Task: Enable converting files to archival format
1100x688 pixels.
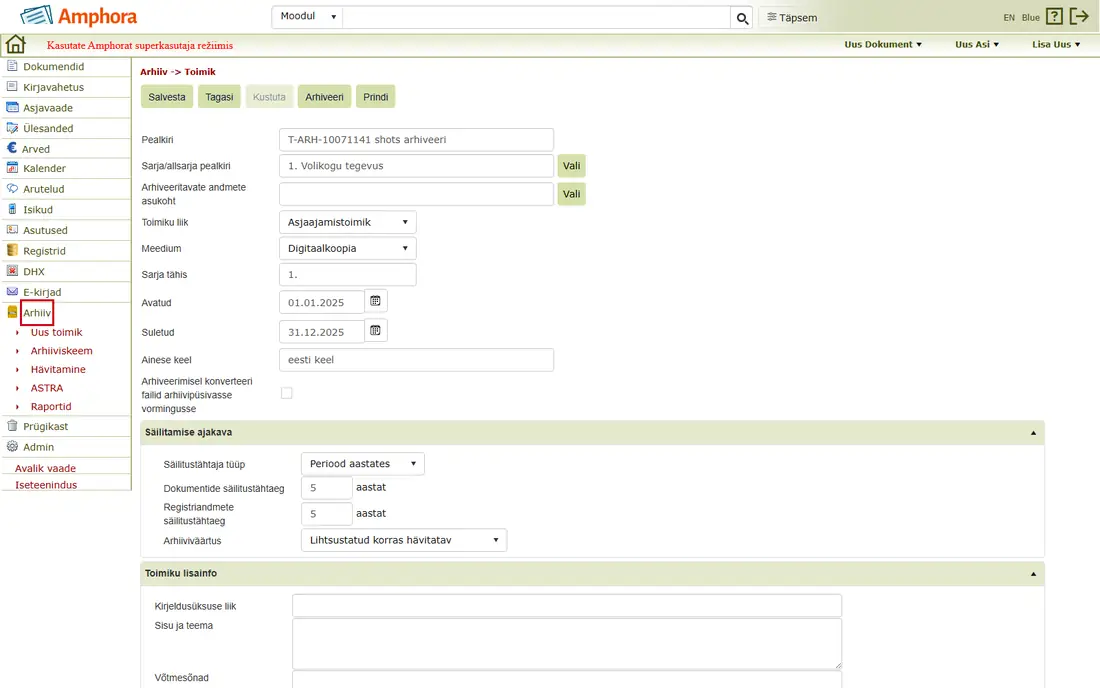Action: pyautogui.click(x=286, y=393)
